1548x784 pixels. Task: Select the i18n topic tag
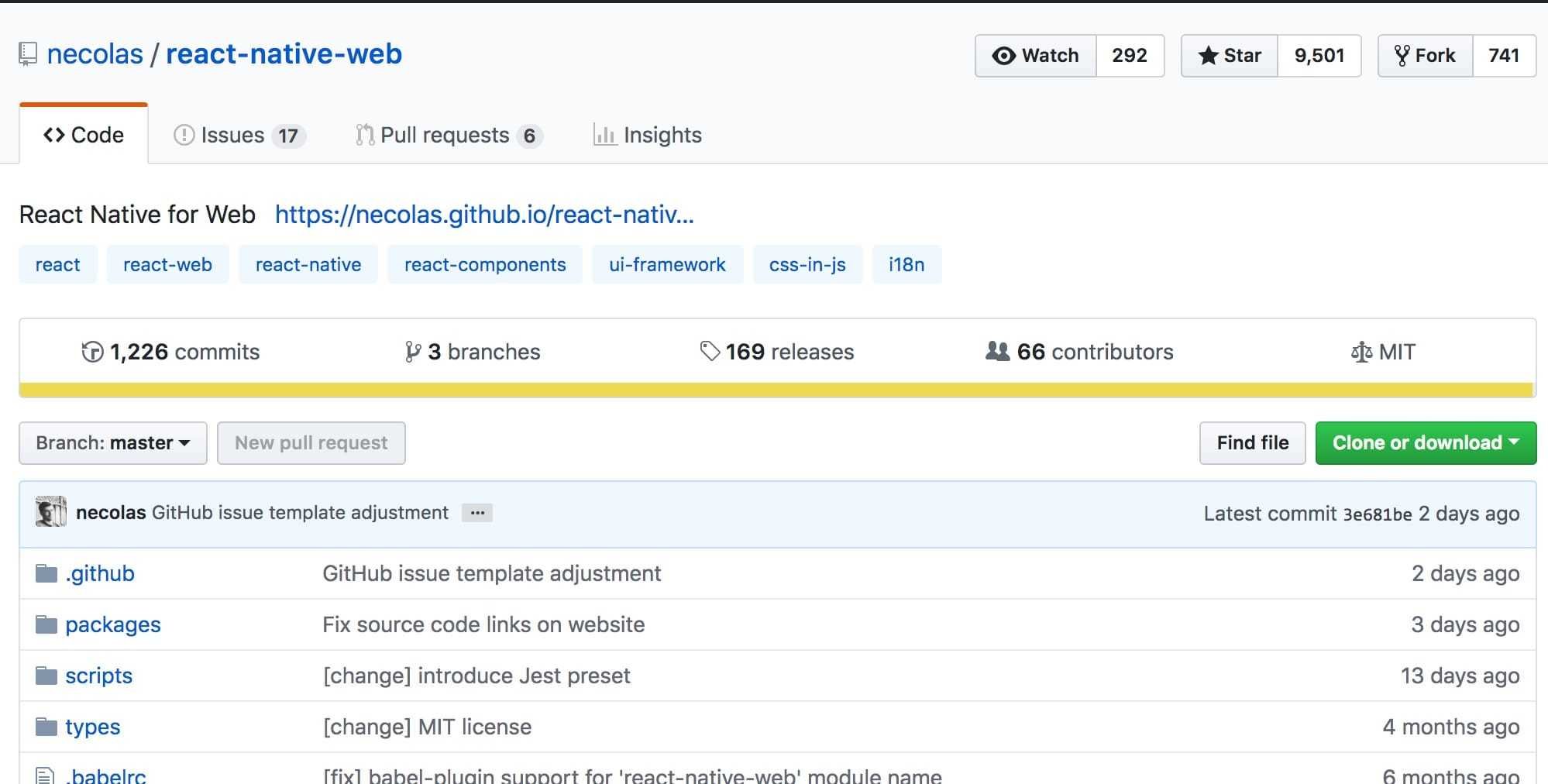pos(907,265)
